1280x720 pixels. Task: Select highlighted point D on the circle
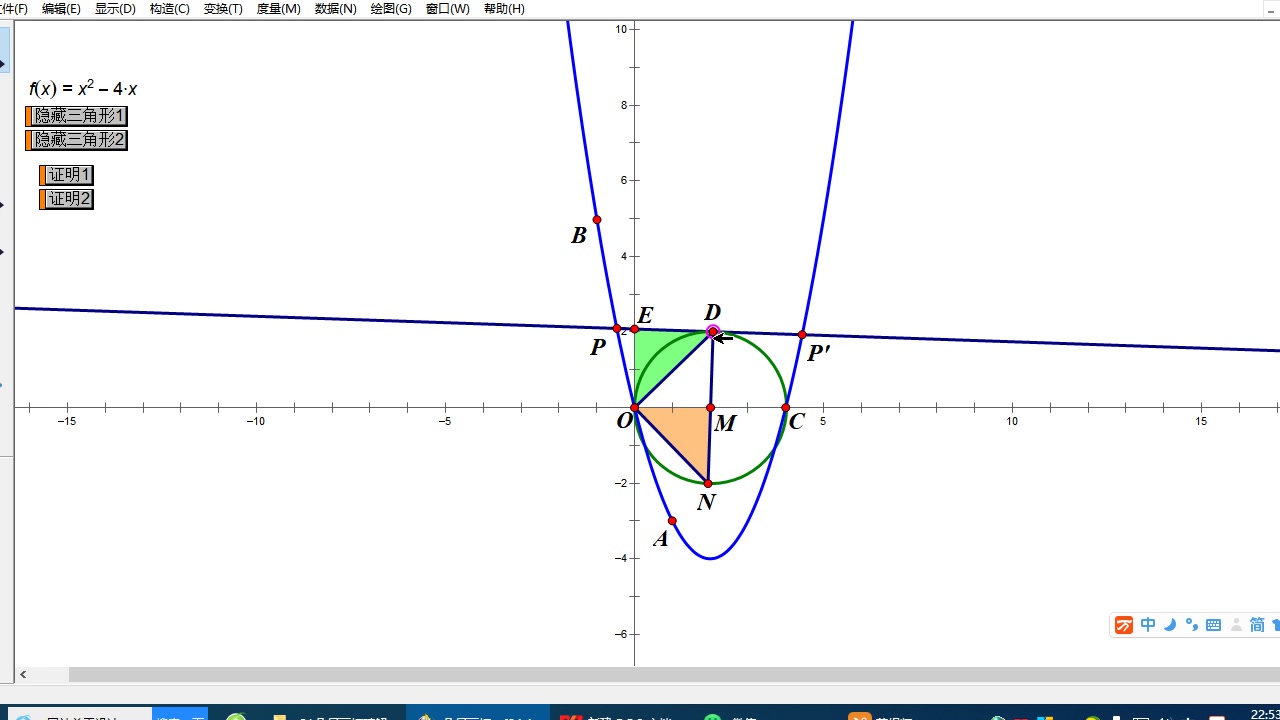[712, 331]
